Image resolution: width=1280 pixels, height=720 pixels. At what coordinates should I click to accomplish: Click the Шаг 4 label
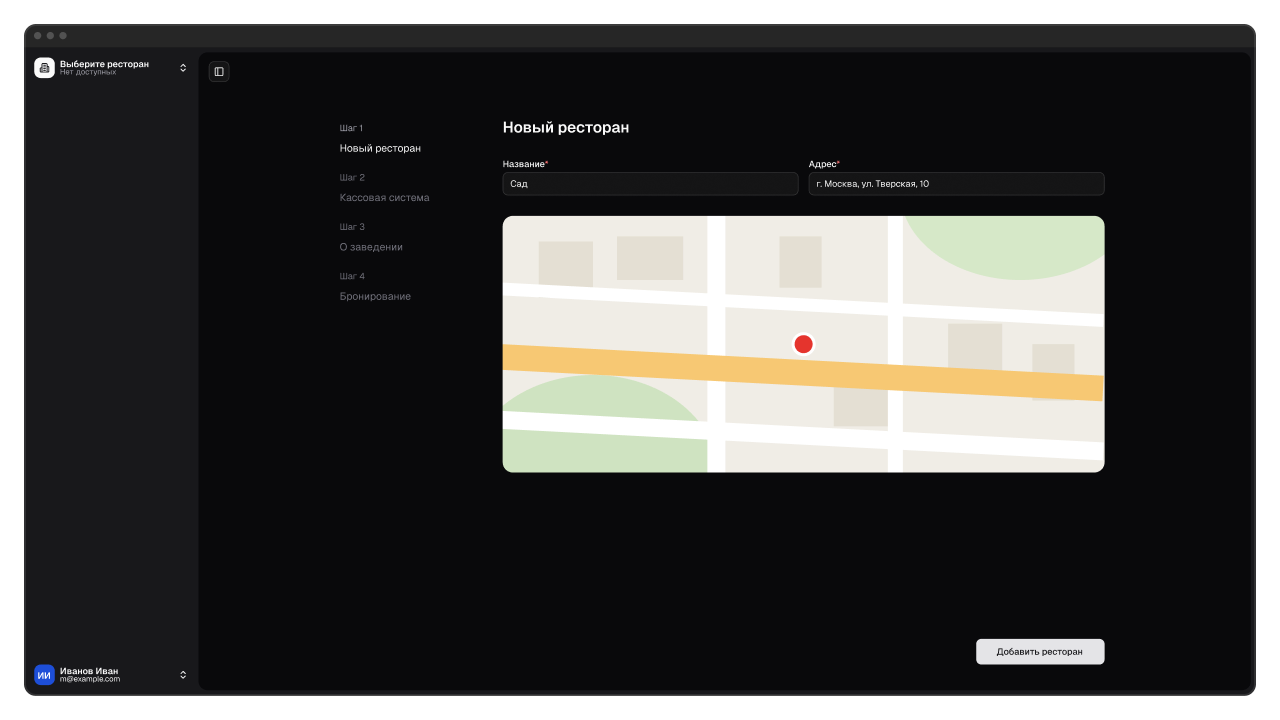coord(352,276)
